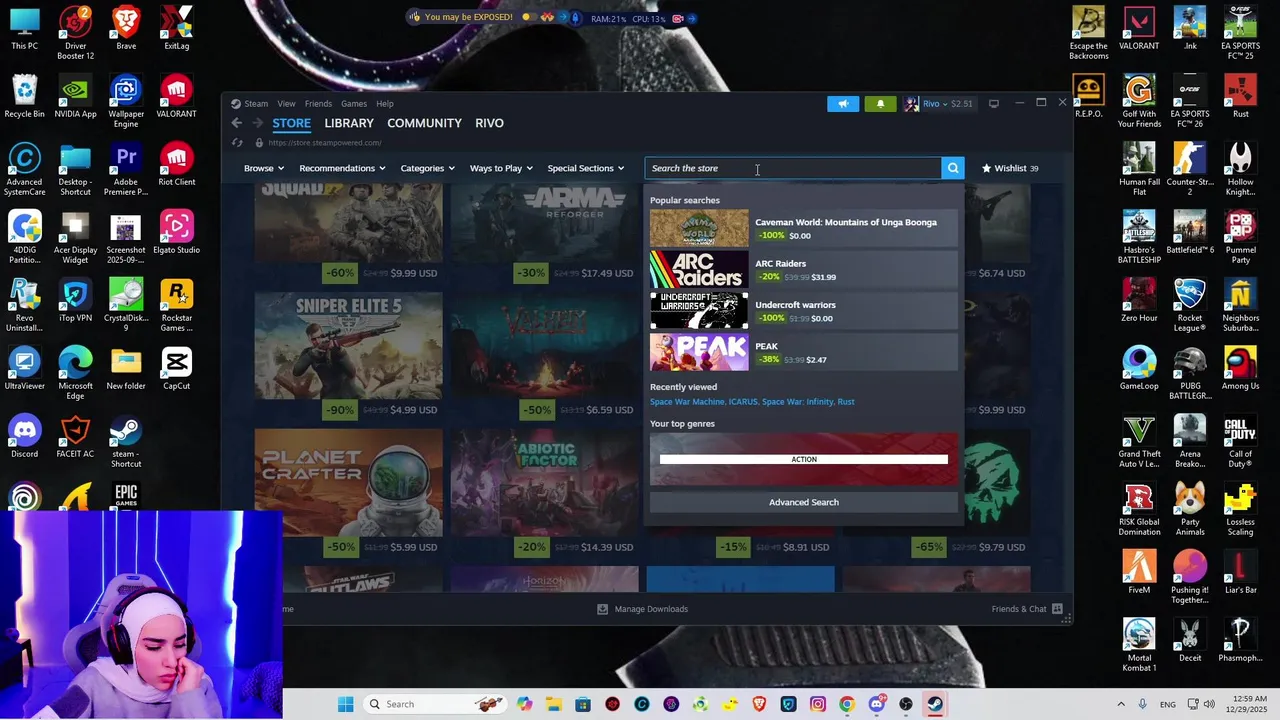Open Steam notifications bell button
This screenshot has width=1280, height=720.
pos(880,104)
